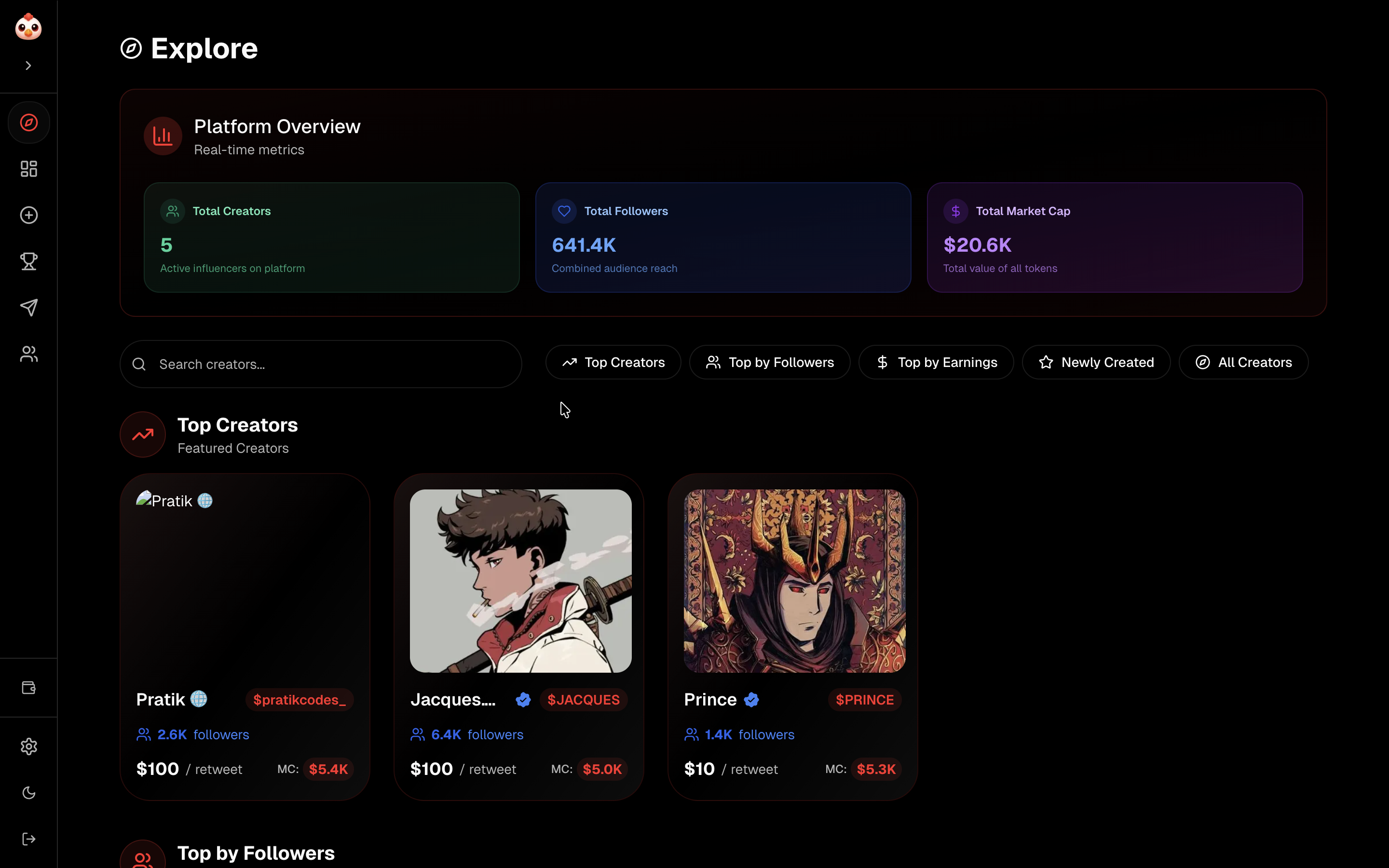Open the dashboard grid icon in sidebar
The height and width of the screenshot is (868, 1389).
(x=29, y=169)
